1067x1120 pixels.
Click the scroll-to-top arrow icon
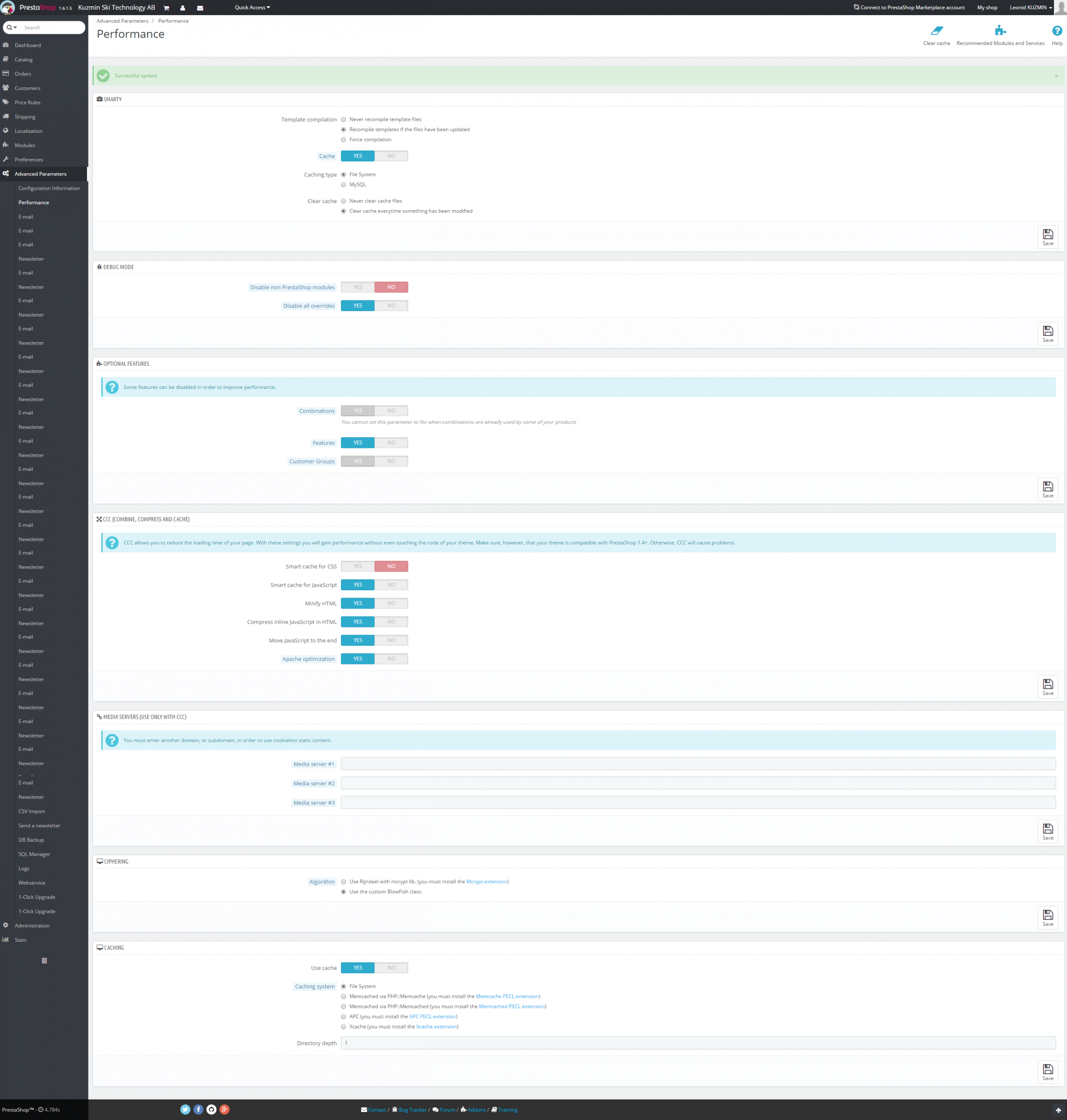[1058, 1110]
